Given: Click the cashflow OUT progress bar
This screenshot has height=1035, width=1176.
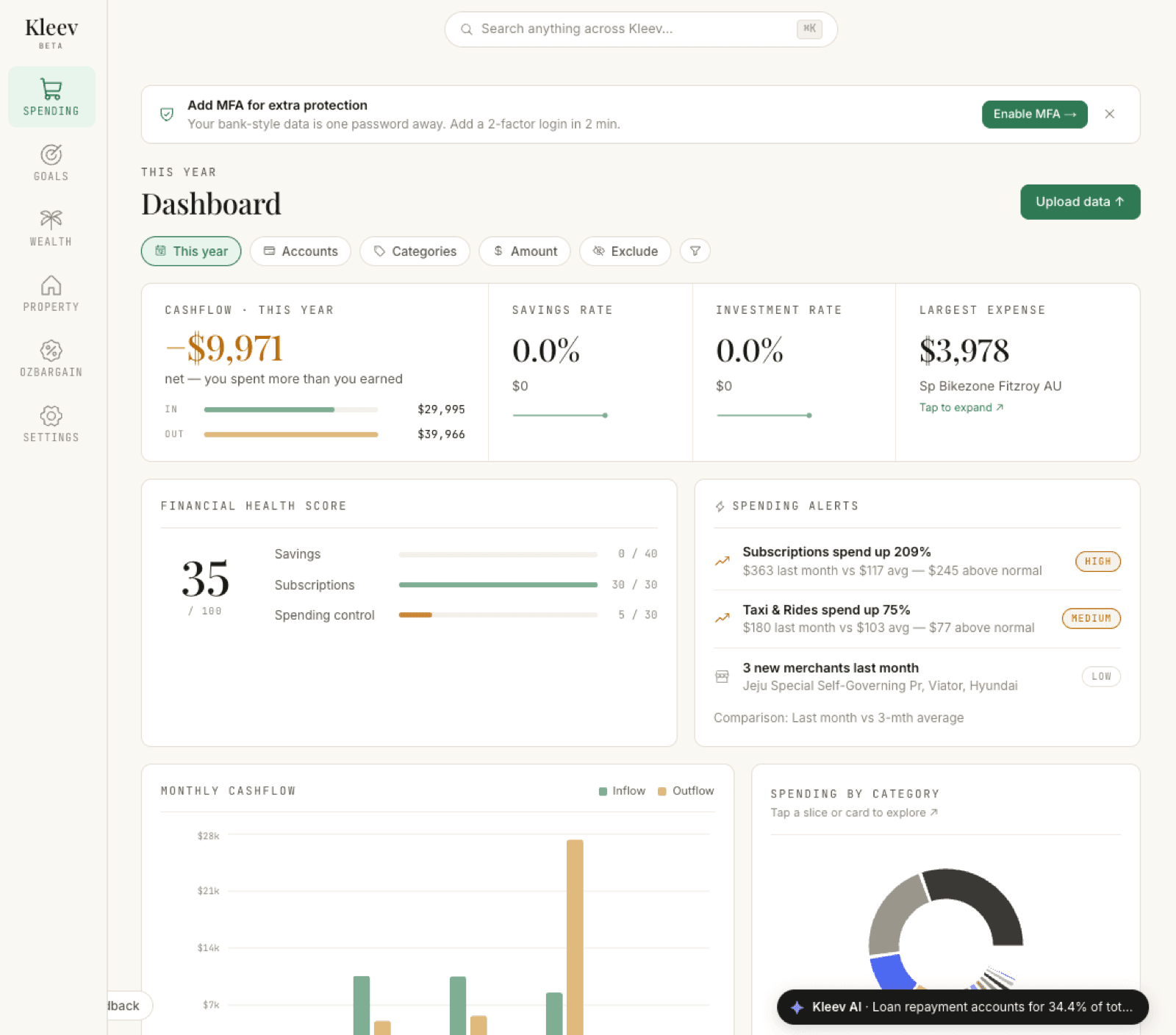Looking at the screenshot, I should pyautogui.click(x=291, y=434).
